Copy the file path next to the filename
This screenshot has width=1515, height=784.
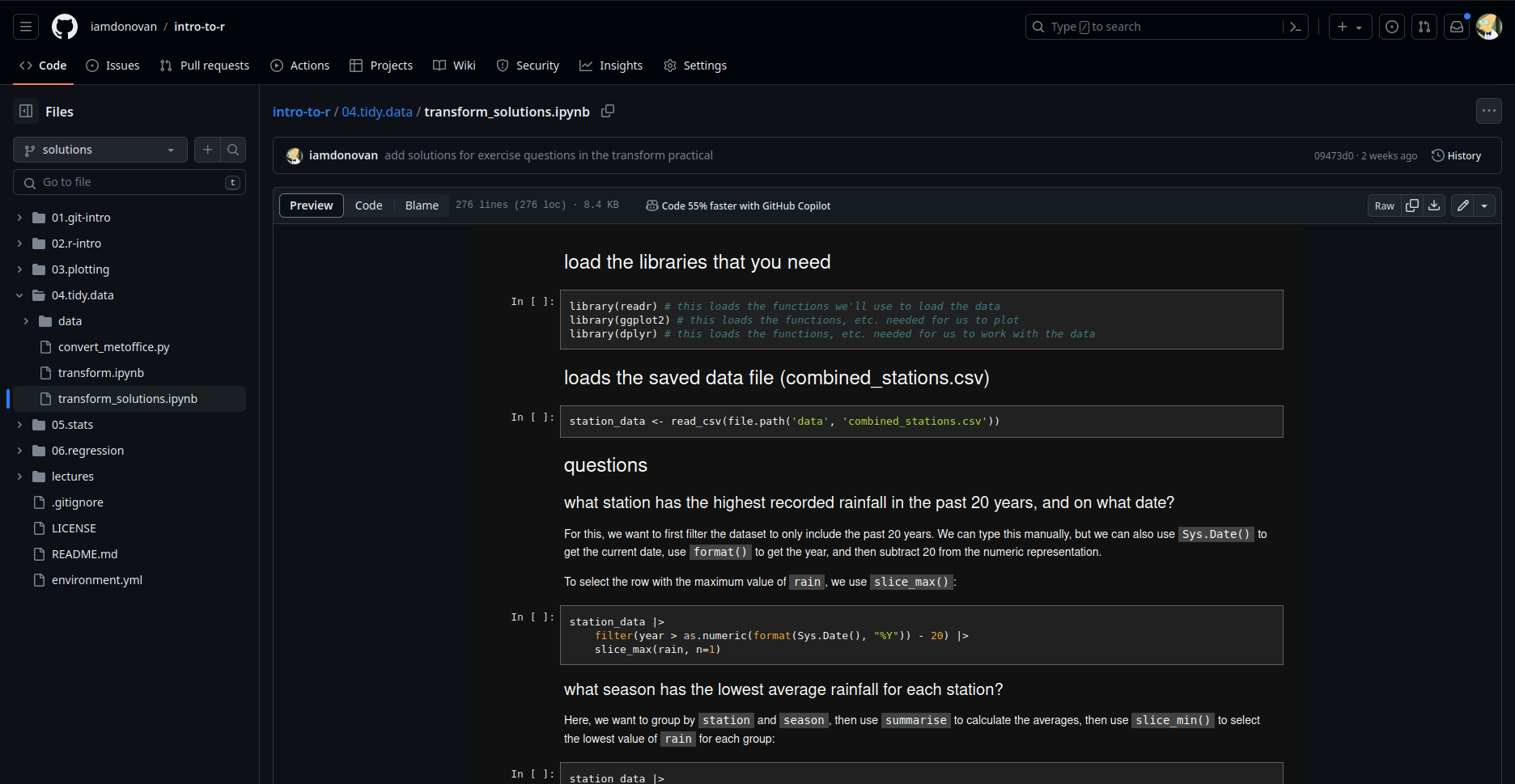[x=608, y=111]
